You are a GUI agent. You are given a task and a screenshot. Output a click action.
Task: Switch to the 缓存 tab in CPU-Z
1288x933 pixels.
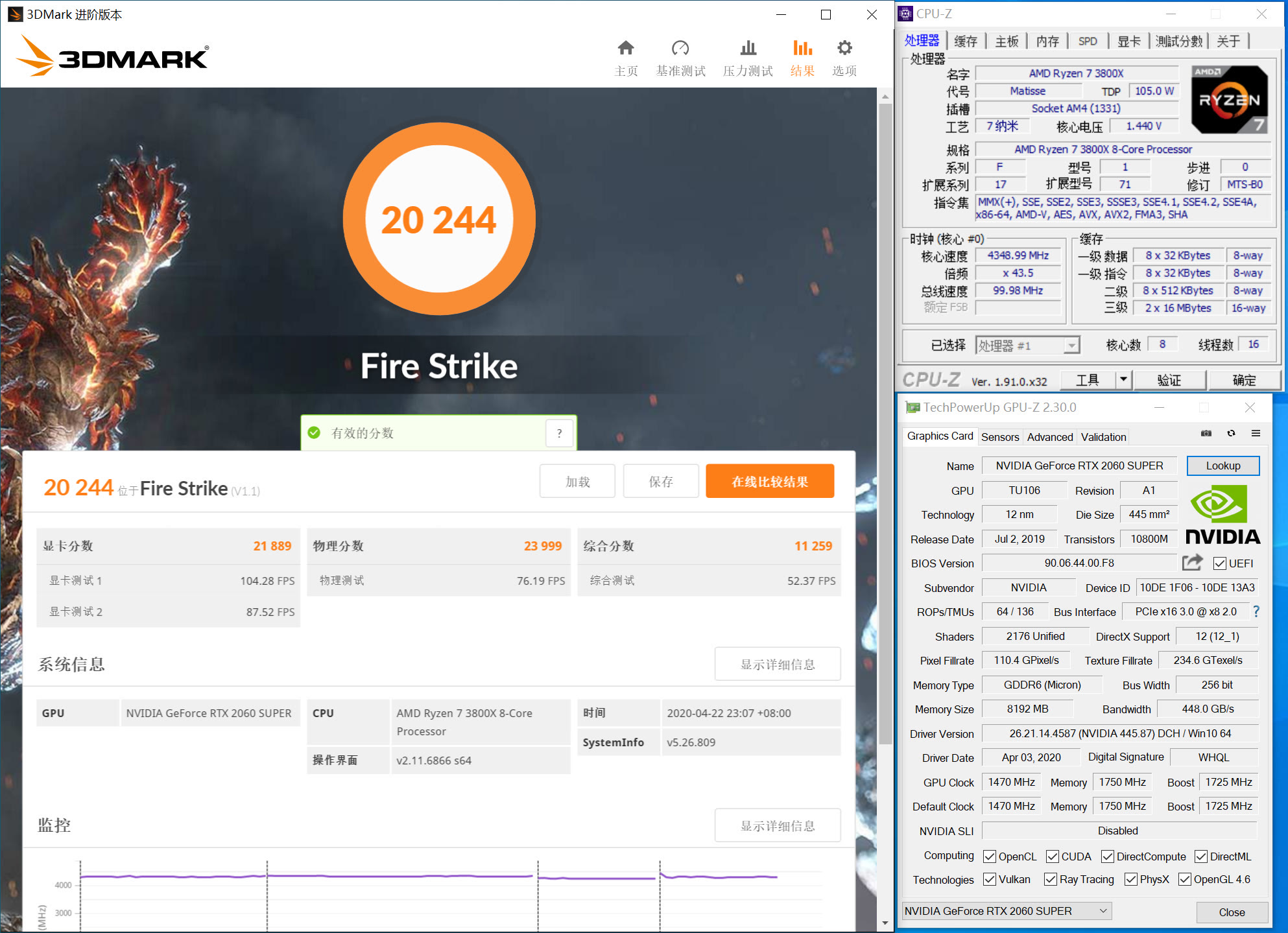coord(966,40)
